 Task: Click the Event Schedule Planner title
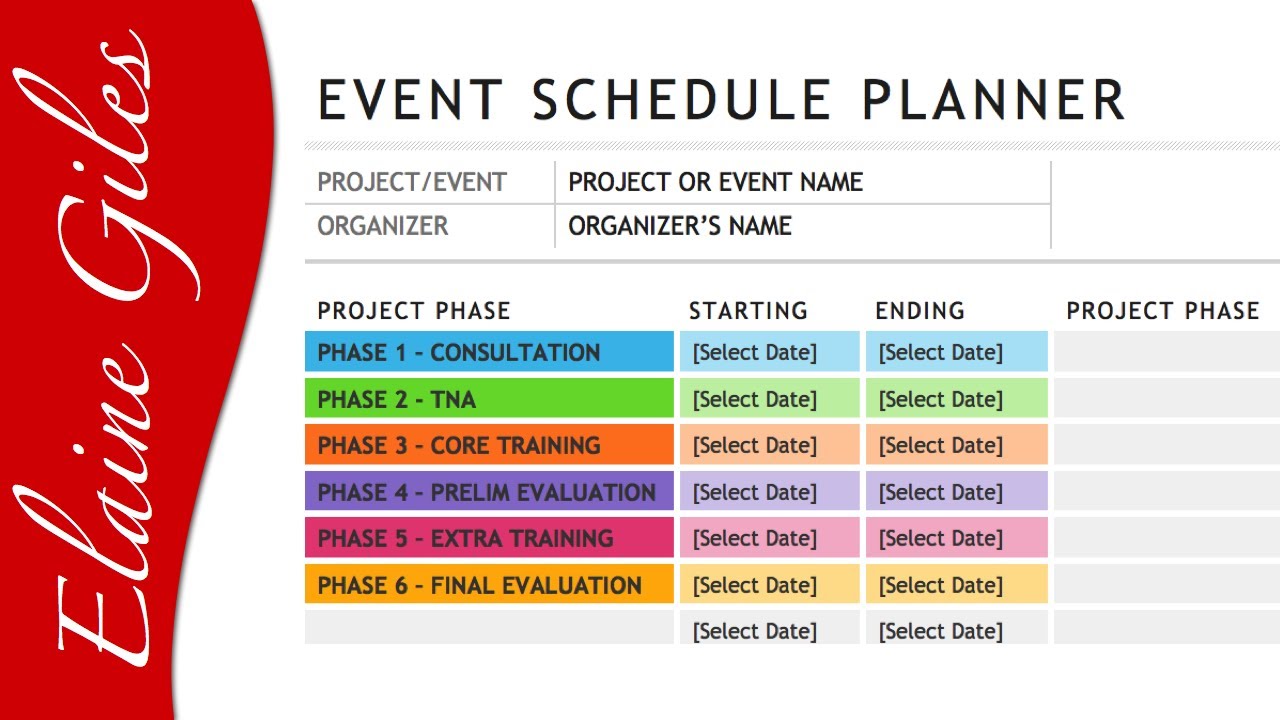pyautogui.click(x=721, y=100)
